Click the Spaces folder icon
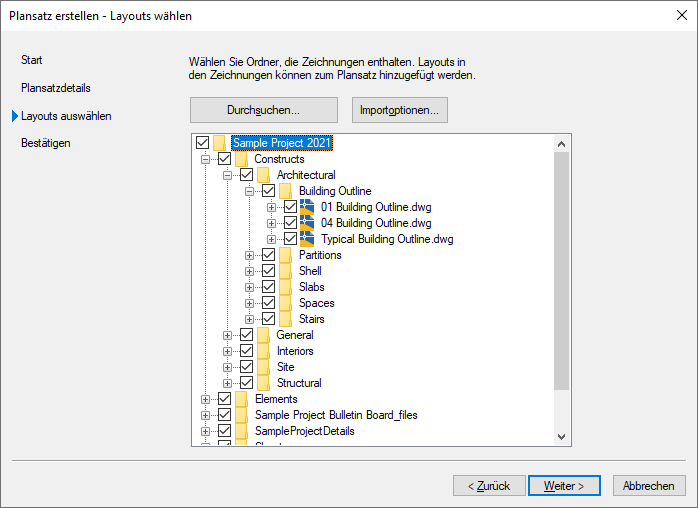This screenshot has width=698, height=508. click(x=285, y=303)
